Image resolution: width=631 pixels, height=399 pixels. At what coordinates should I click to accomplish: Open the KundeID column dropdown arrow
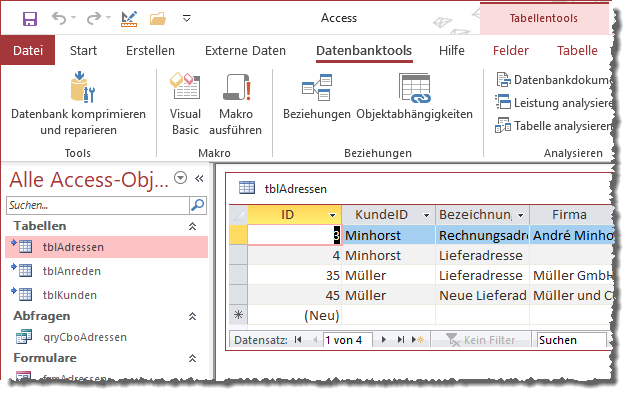point(426,215)
